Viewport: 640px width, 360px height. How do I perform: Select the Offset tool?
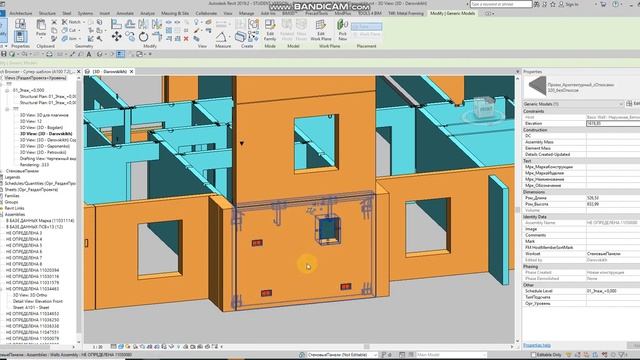[130, 24]
